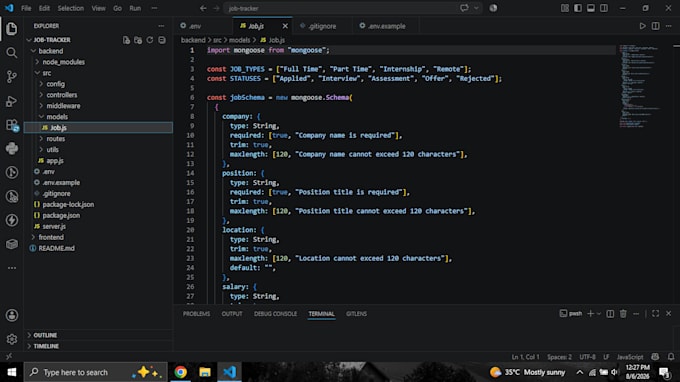The width and height of the screenshot is (680, 382).
Task: Open the Thunder Client lightning icon
Action: tap(12, 220)
